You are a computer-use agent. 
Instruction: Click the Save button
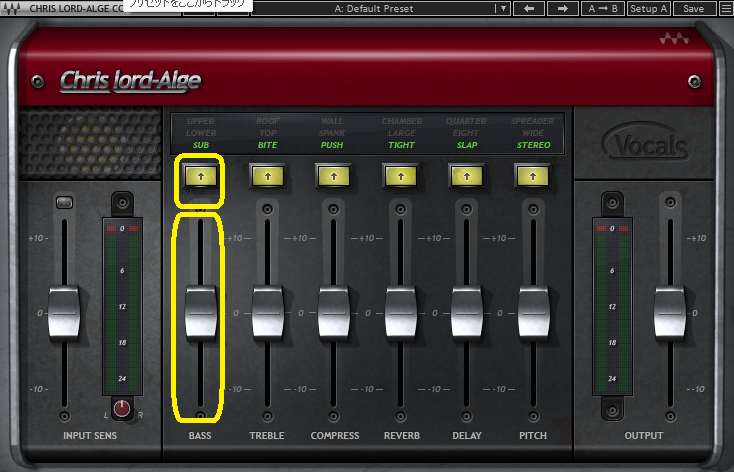coord(693,8)
